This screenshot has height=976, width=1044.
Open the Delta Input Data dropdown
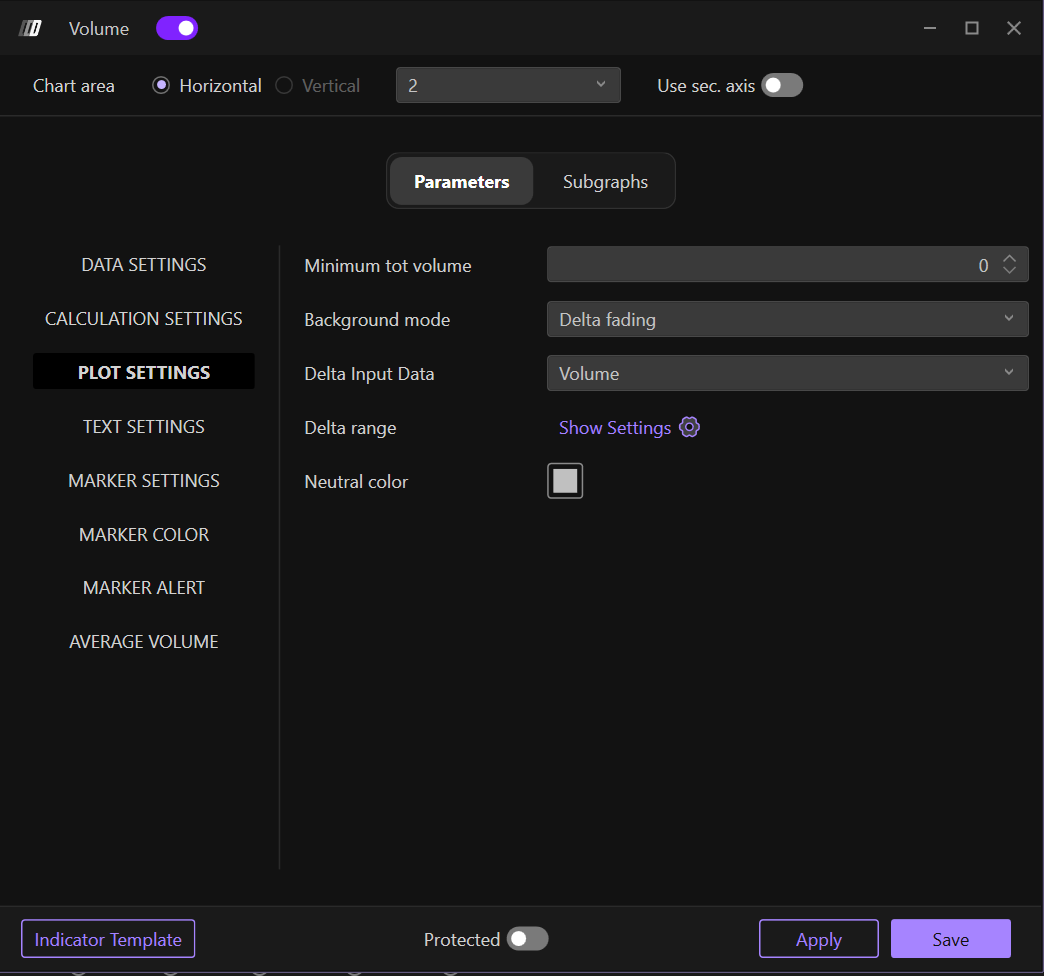point(787,373)
